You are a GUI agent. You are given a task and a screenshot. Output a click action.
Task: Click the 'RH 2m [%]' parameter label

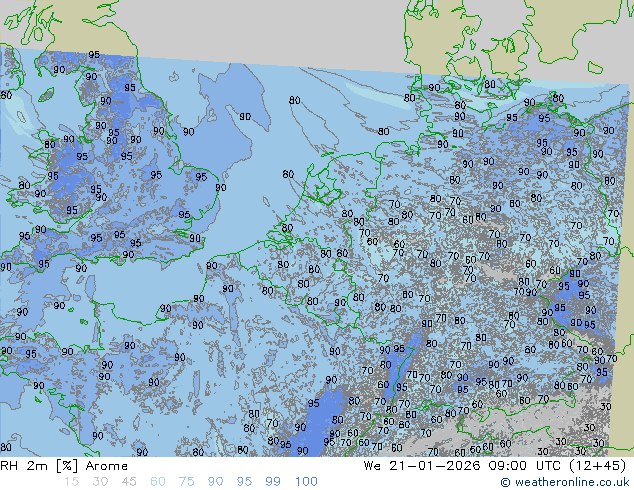point(39,466)
